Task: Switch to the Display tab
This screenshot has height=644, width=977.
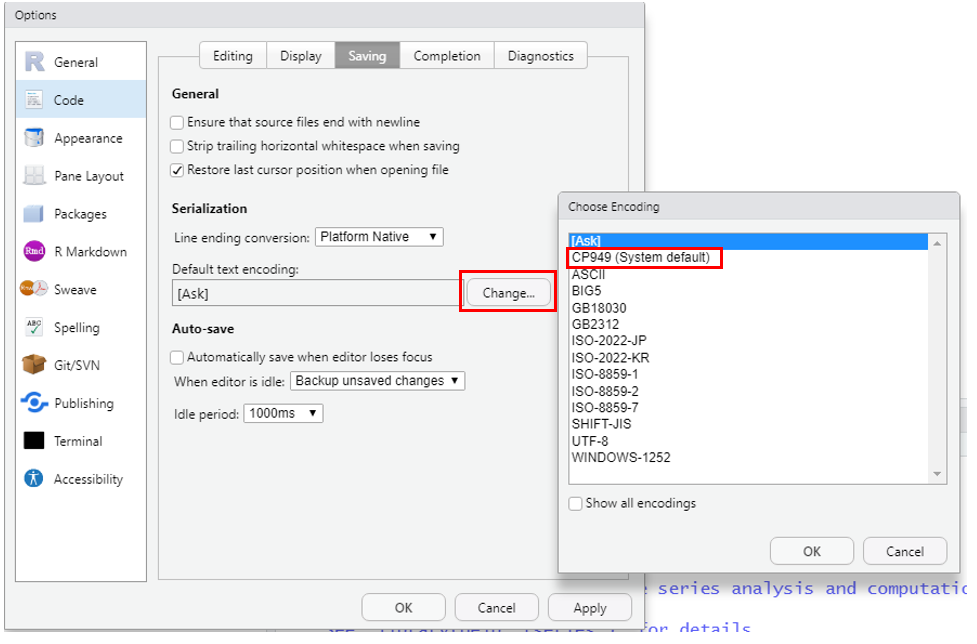Action: coord(301,56)
